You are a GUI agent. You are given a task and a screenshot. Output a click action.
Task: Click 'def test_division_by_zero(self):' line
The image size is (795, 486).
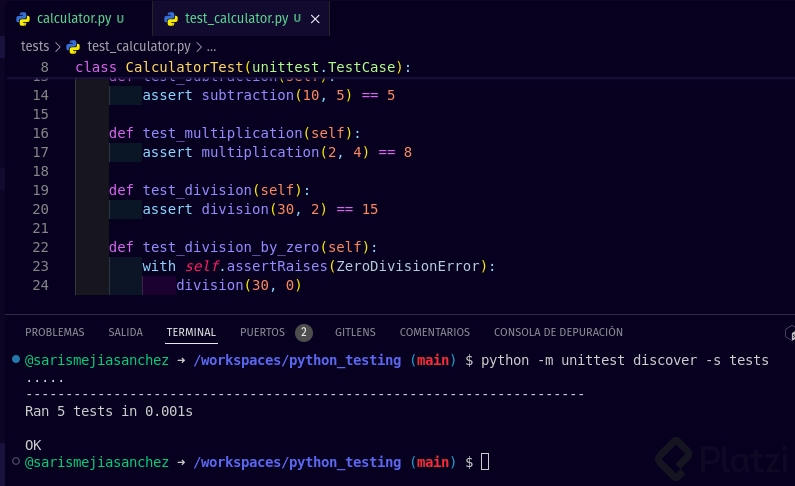(243, 247)
